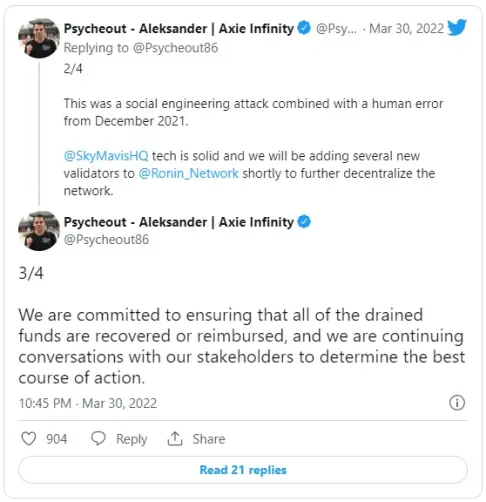Viewport: 486px width, 502px height.
Task: Open the Mar 30, 2022 date in the header
Action: coord(406,29)
